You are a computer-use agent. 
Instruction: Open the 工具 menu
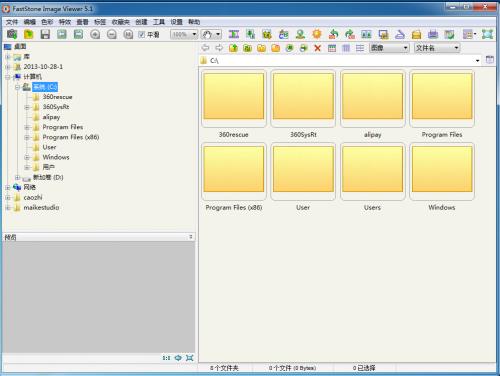[159, 22]
